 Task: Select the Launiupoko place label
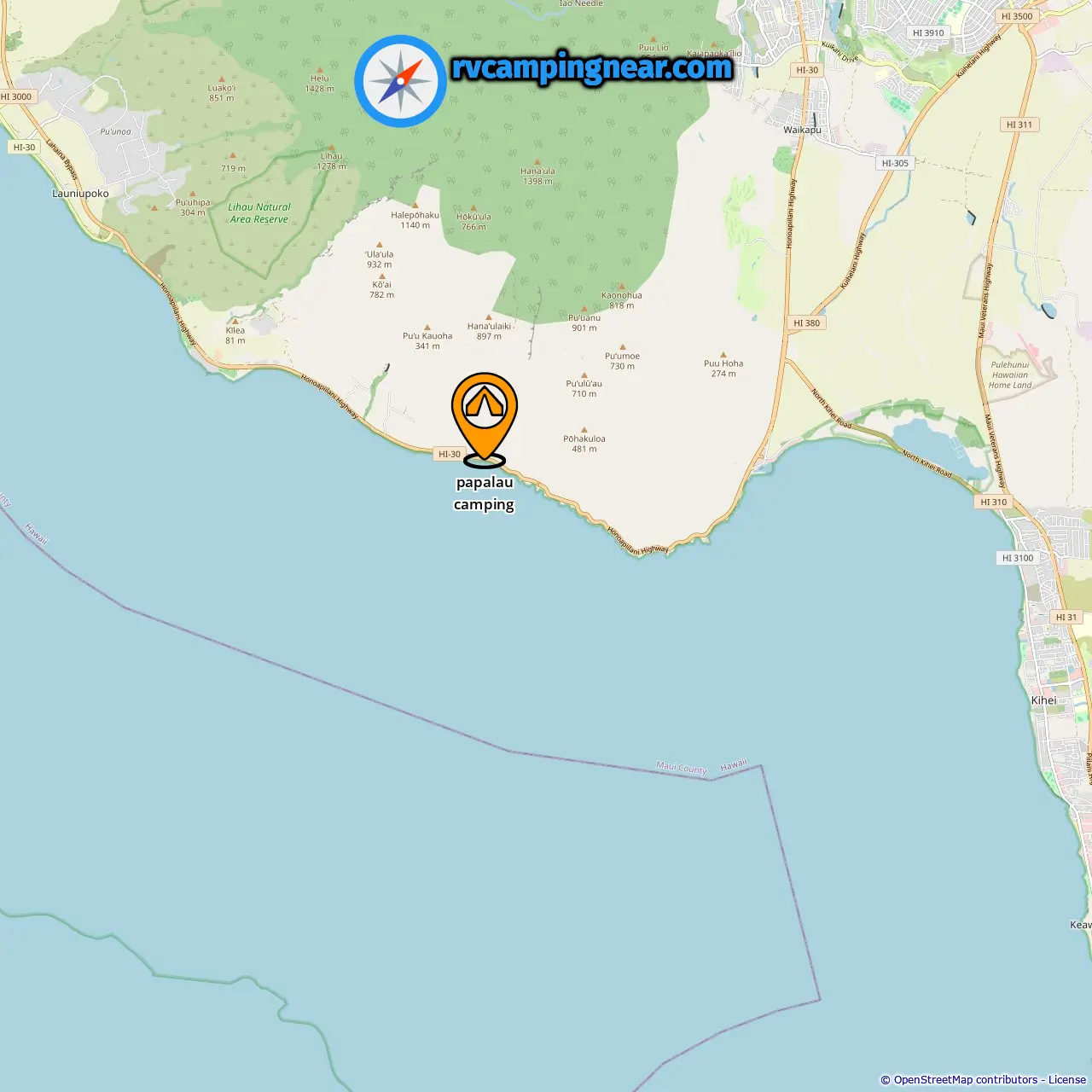(x=80, y=194)
